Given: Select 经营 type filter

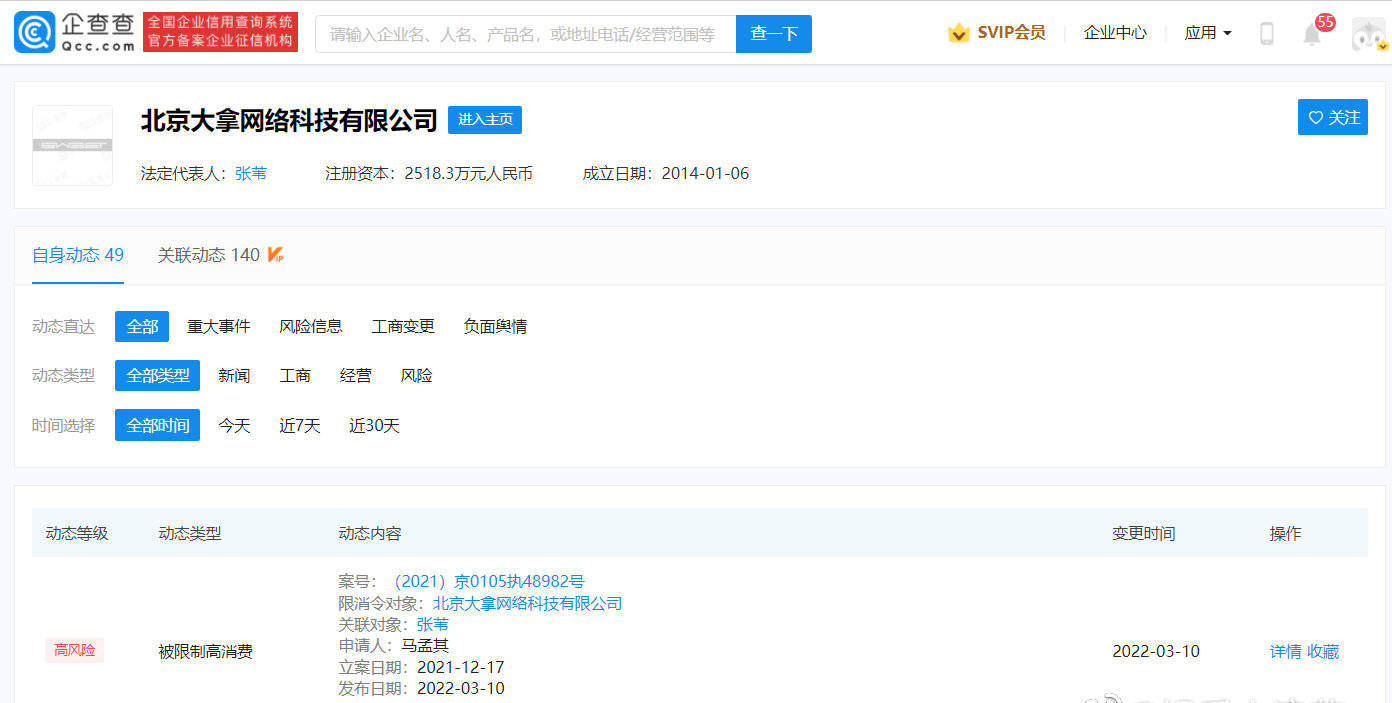Looking at the screenshot, I should point(356,375).
